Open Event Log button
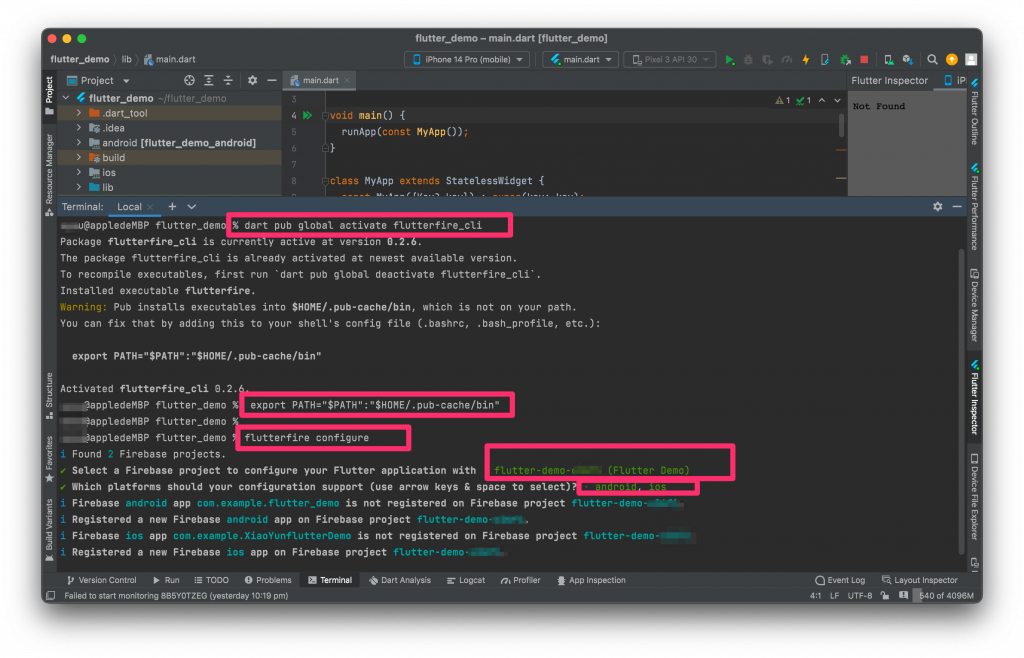Screen dimensions: 1024x658 pos(840,580)
